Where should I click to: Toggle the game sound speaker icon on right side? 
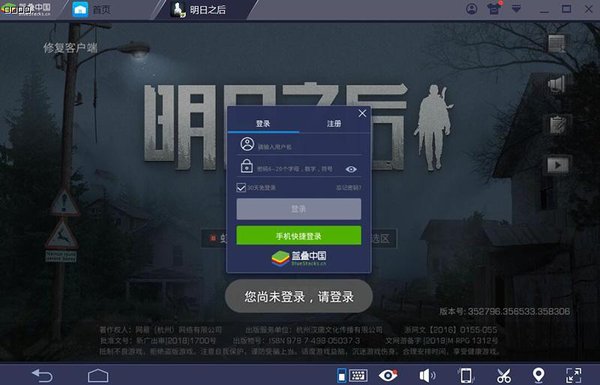(x=557, y=84)
